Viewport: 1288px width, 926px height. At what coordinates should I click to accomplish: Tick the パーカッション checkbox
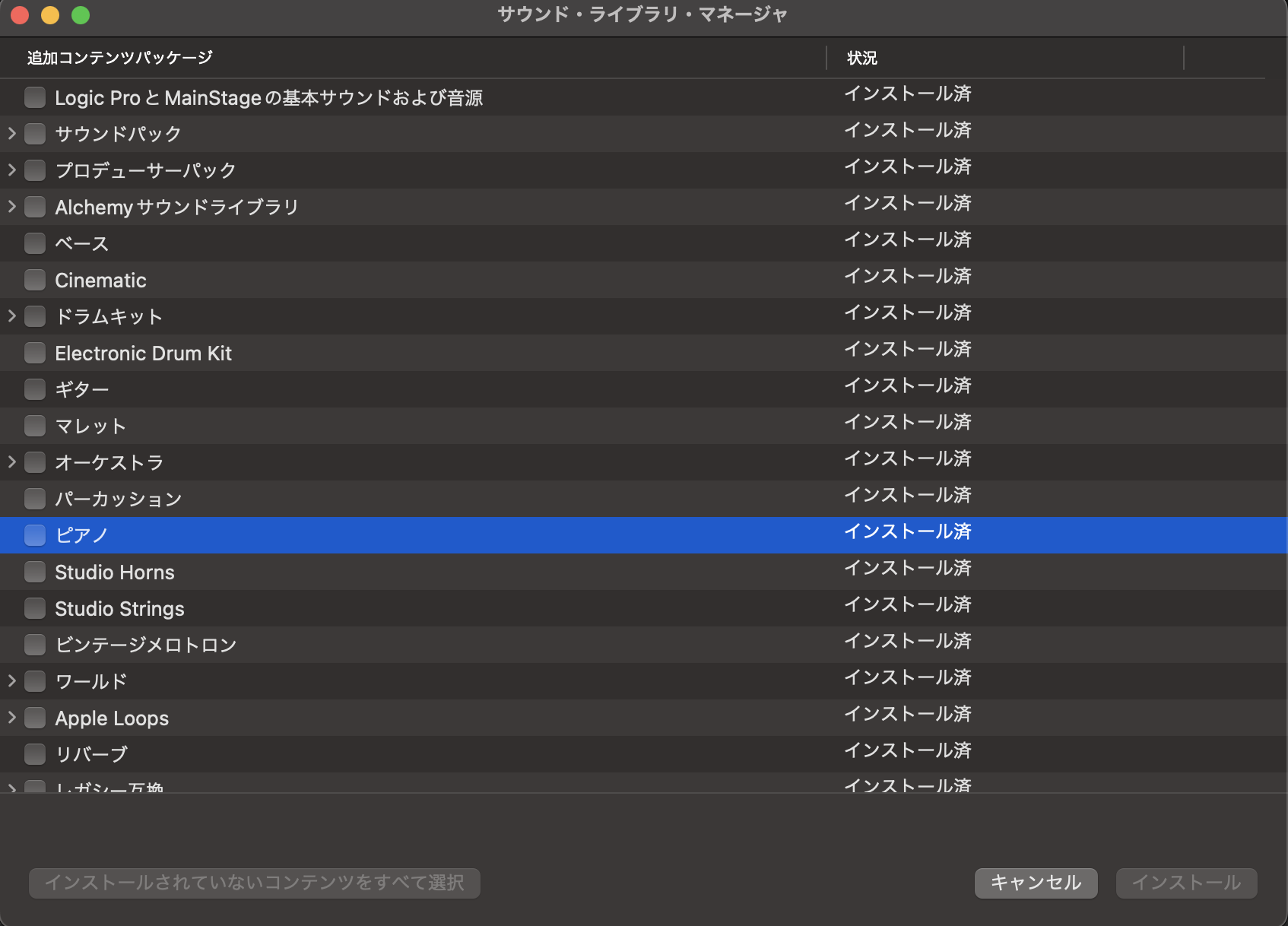[35, 499]
